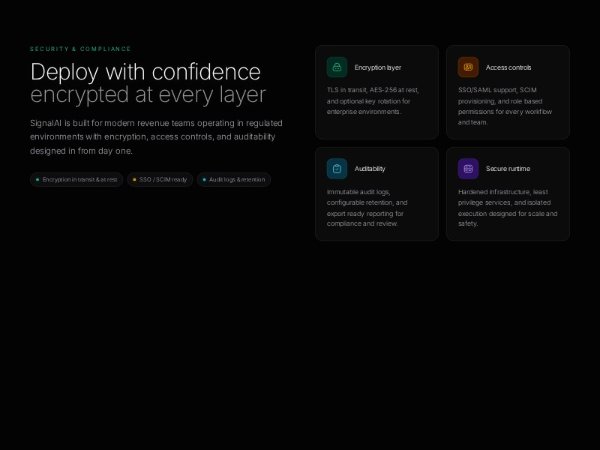Open the "Auditability" card title
This screenshot has height=450, width=600.
pos(370,169)
